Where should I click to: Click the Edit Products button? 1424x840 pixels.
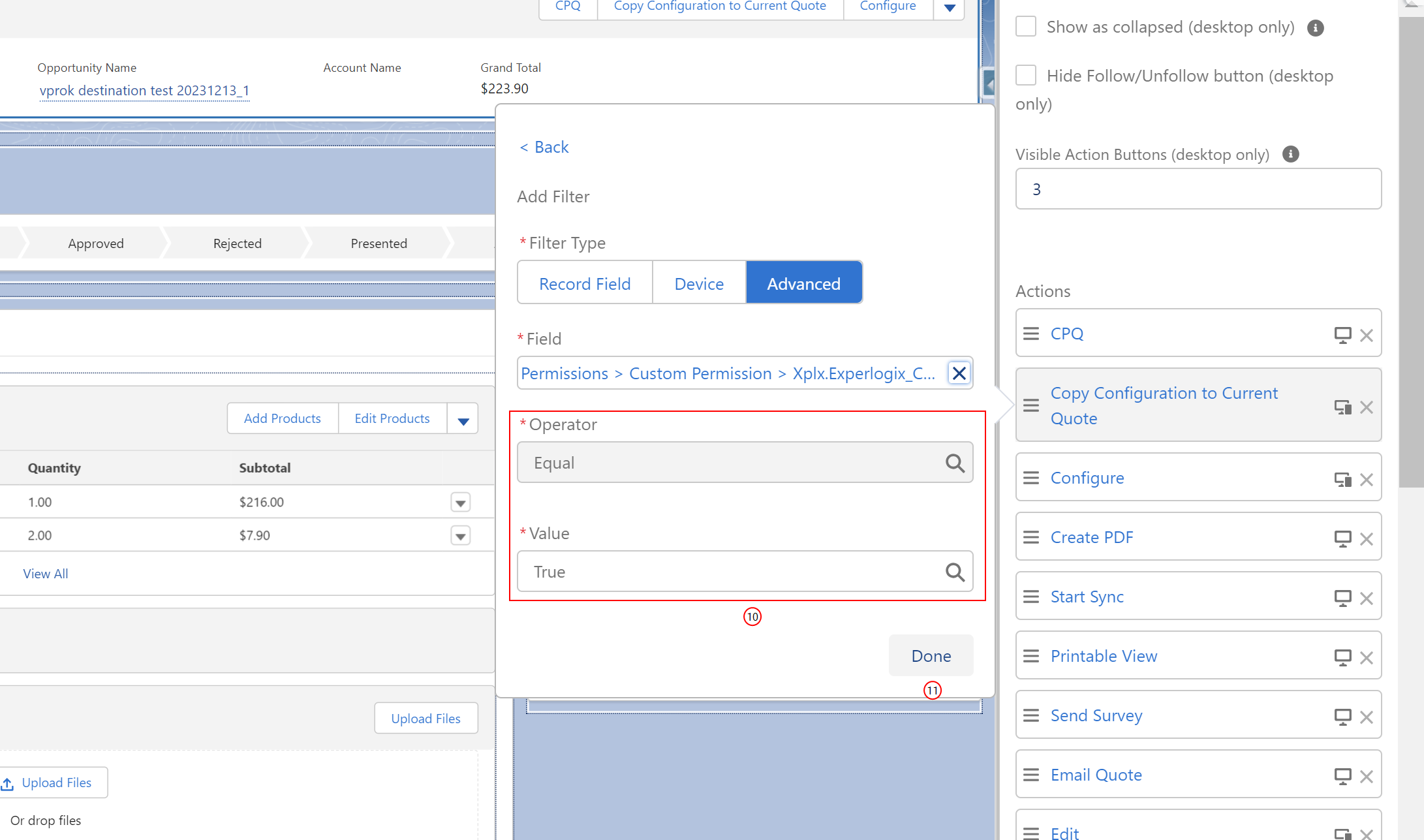point(392,418)
